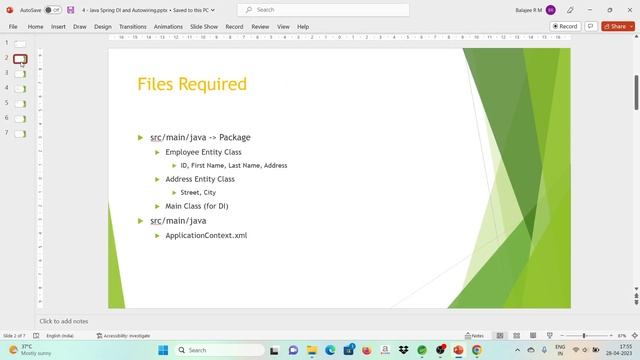Open the weather widget on taskbar
This screenshot has height=360, width=640.
click(31, 350)
